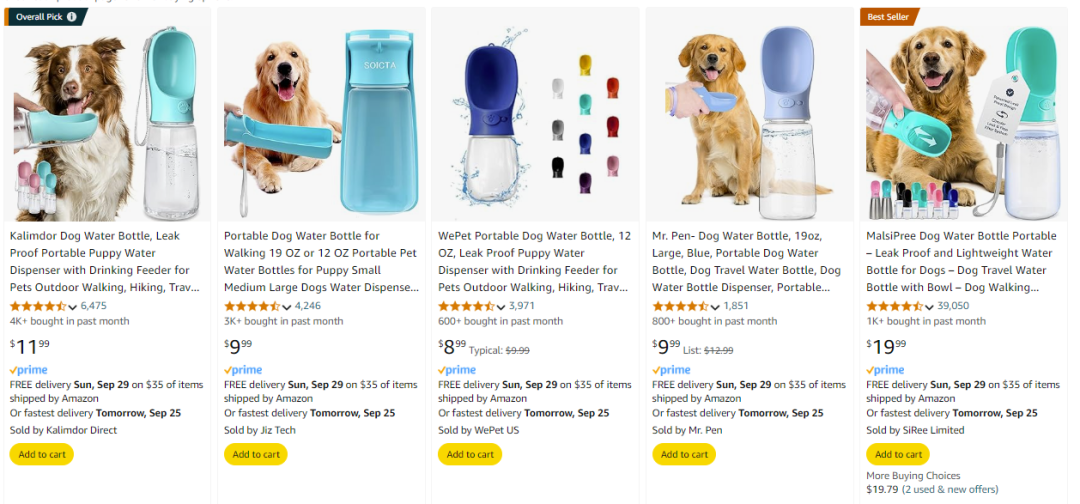Open the 2 used & new offers link
Screen dimensions: 1080x504
tap(950, 489)
